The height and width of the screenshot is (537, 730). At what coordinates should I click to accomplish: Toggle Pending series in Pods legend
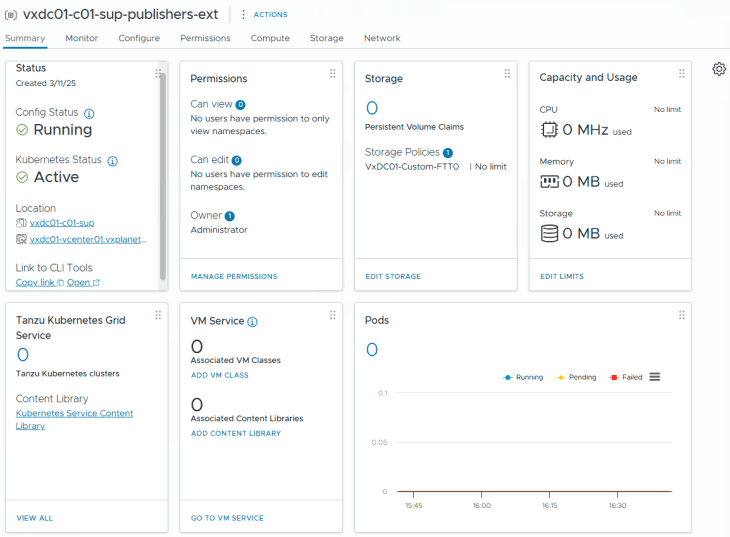pyautogui.click(x=576, y=377)
